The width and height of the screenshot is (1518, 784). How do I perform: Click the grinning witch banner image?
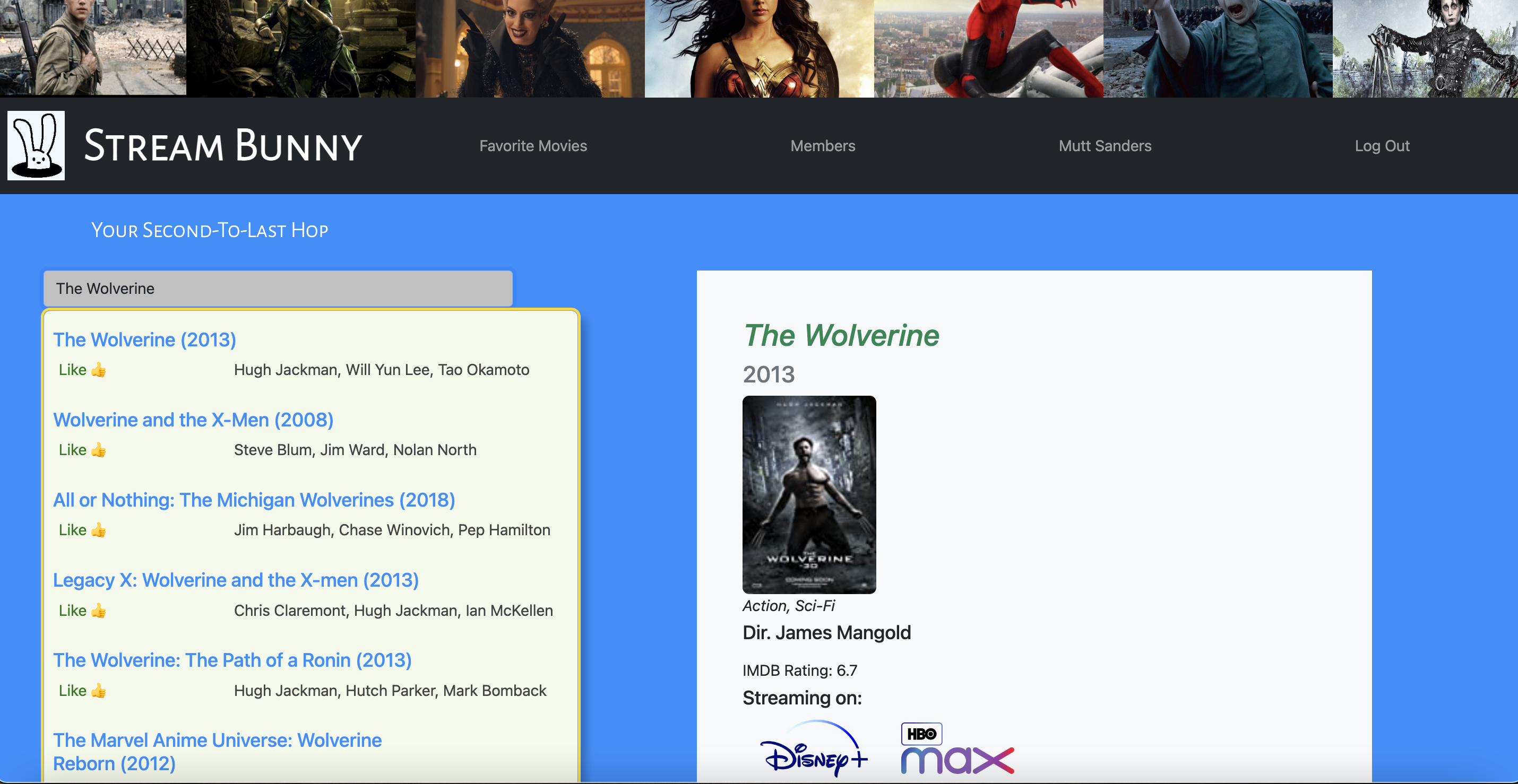[x=530, y=48]
